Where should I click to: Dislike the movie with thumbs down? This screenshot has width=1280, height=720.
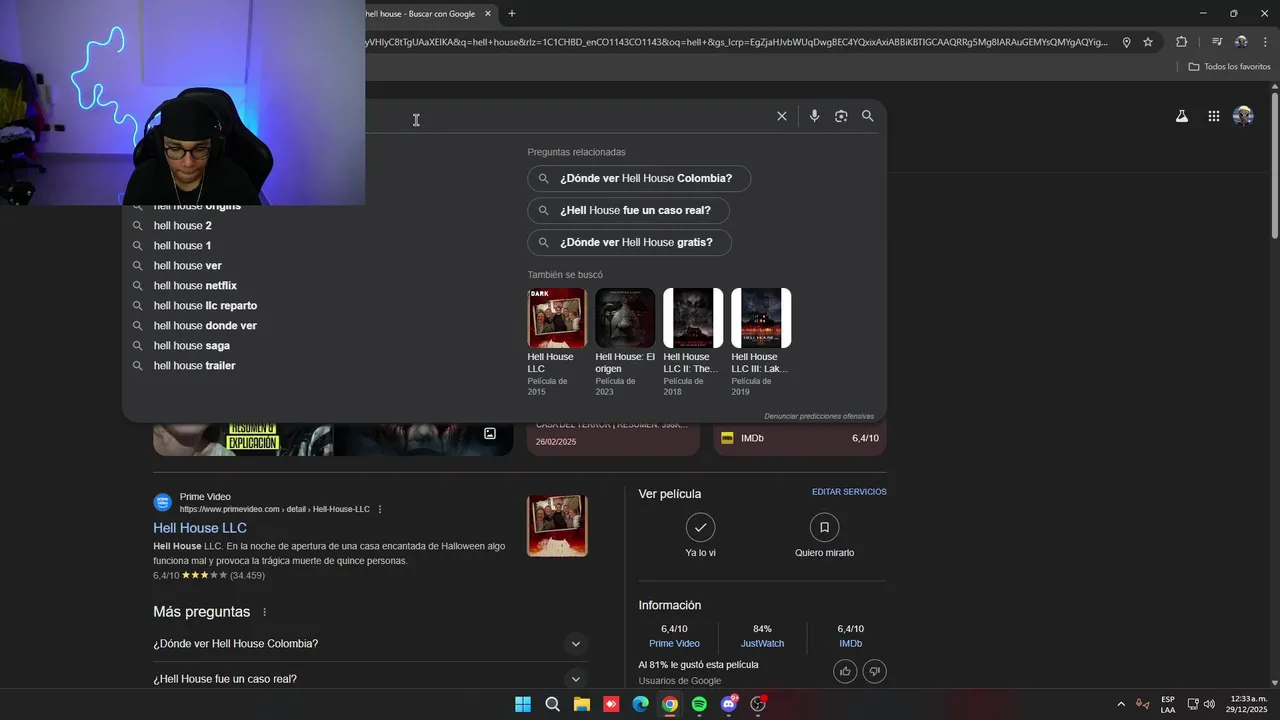click(x=874, y=671)
